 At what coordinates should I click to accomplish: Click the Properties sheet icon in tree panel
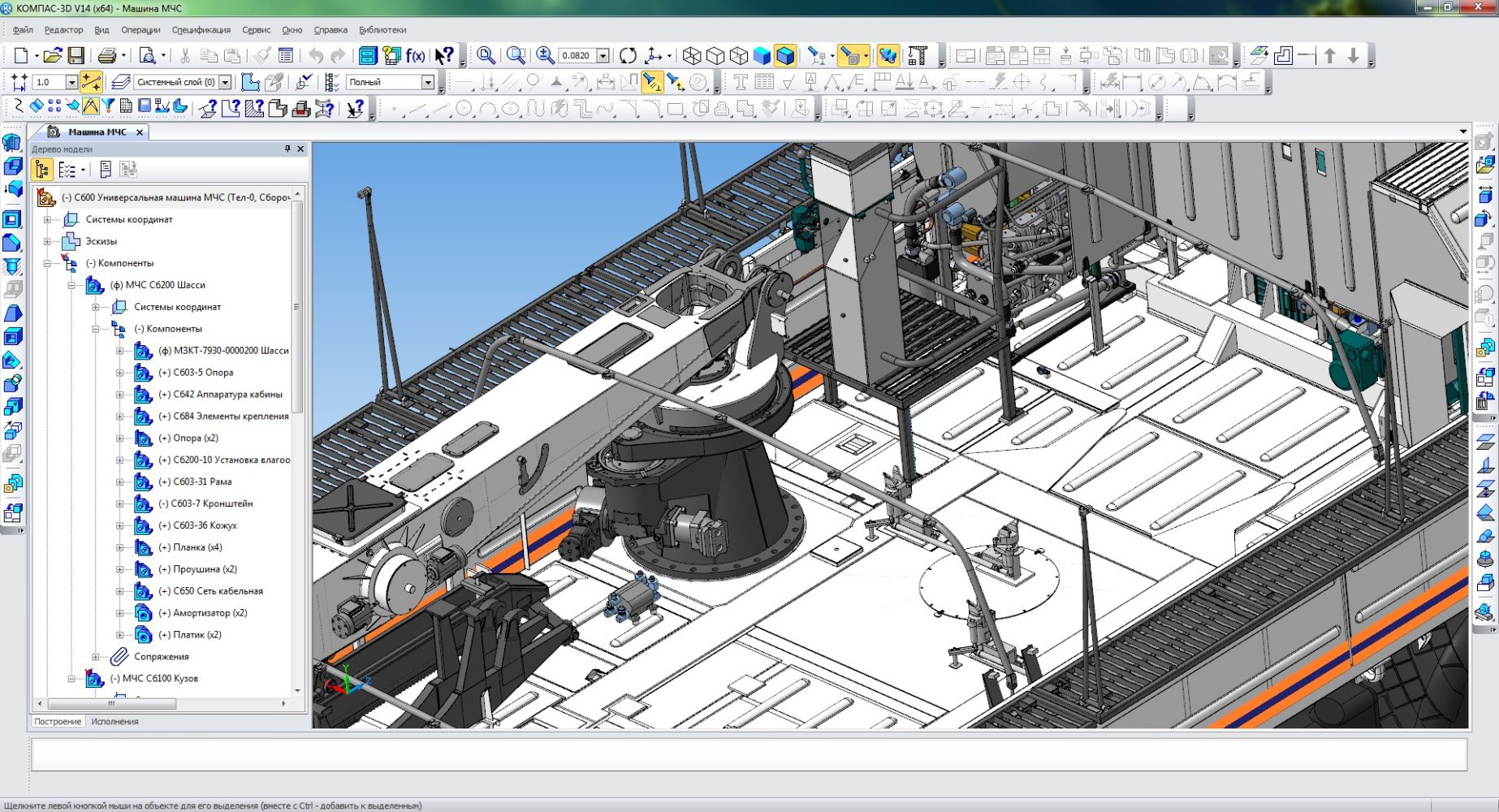pos(106,170)
